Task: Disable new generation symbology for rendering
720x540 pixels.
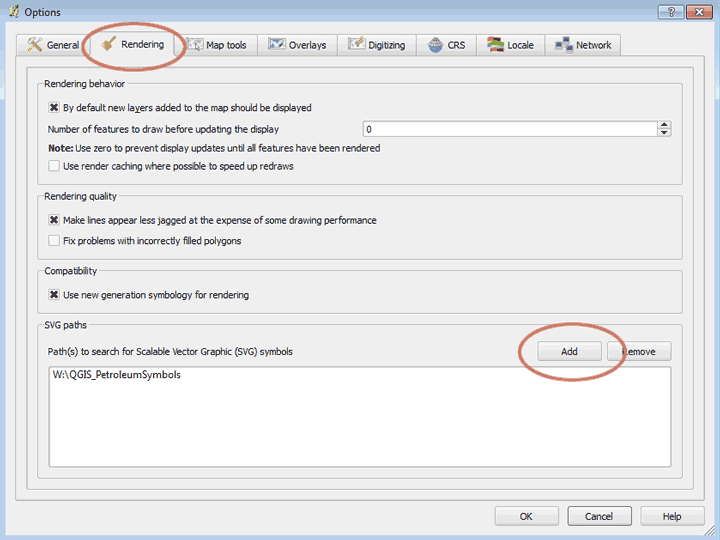Action: coord(54,295)
